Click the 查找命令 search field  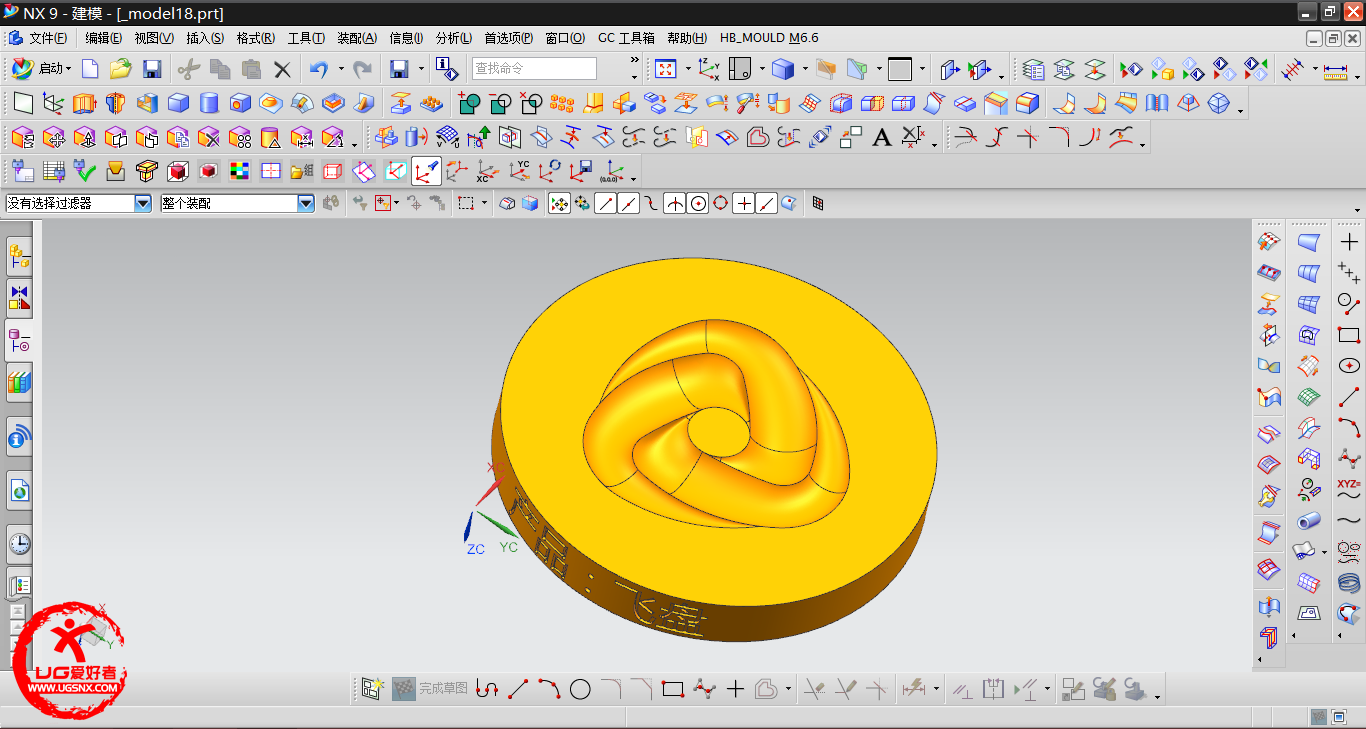534,69
